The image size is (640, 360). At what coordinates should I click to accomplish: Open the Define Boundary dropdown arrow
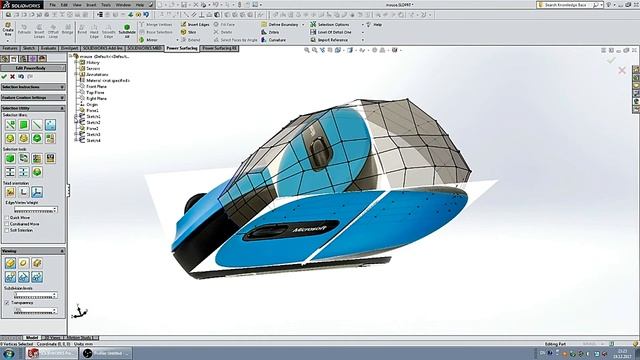(x=303, y=25)
